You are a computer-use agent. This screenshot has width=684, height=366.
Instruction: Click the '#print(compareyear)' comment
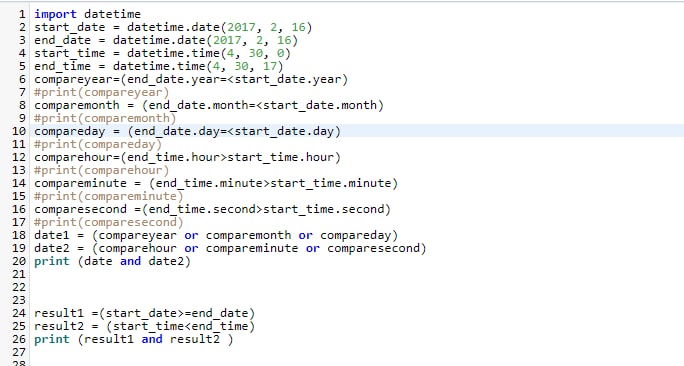pos(101,92)
